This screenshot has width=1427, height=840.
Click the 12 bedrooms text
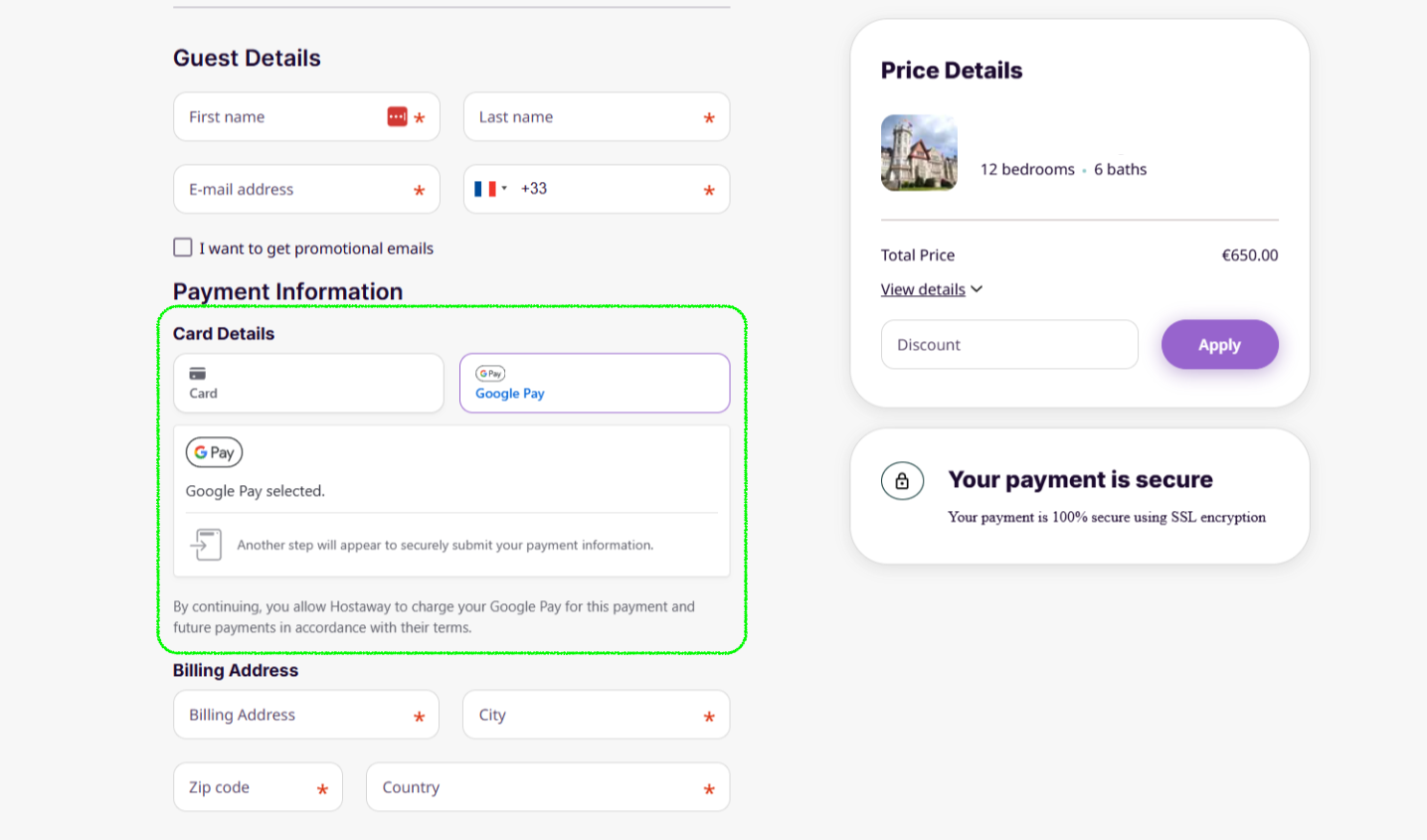coord(1027,170)
